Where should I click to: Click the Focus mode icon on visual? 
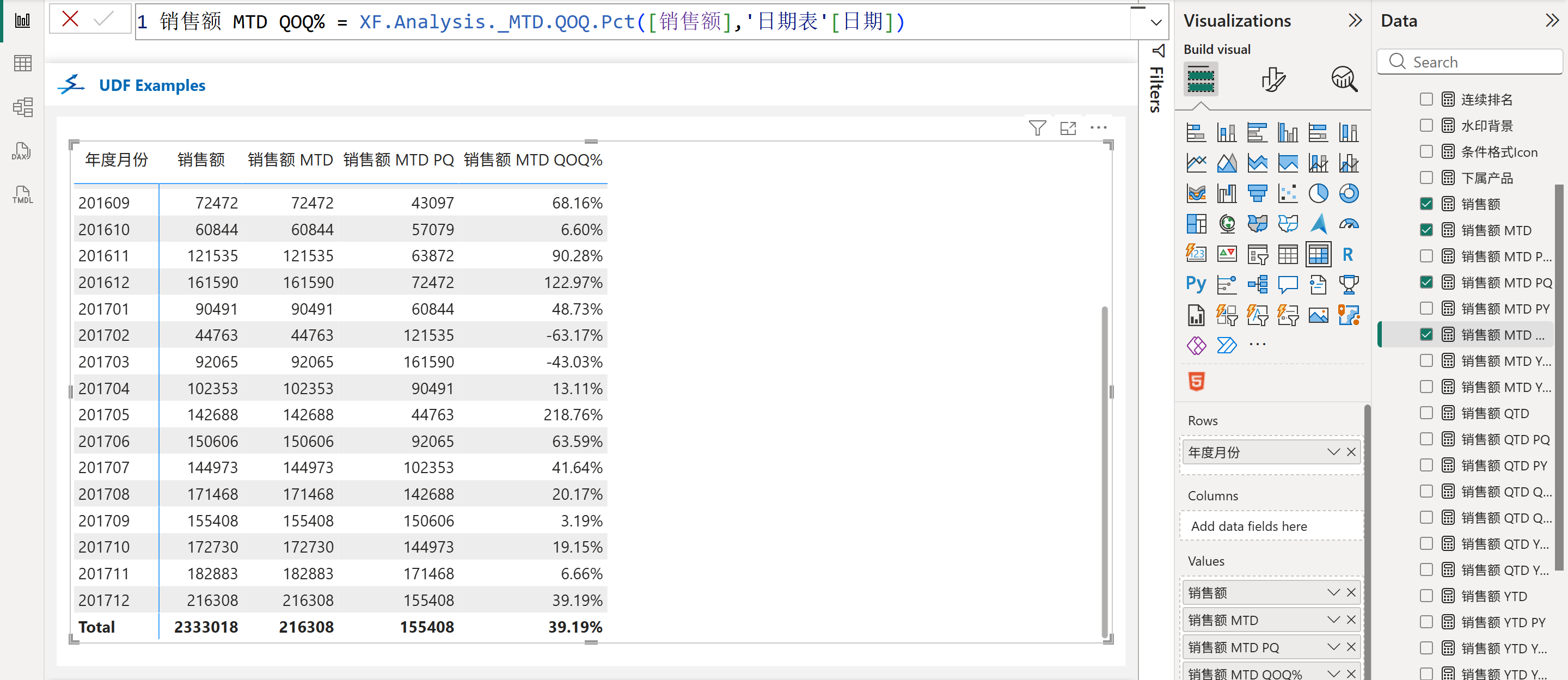[x=1068, y=128]
